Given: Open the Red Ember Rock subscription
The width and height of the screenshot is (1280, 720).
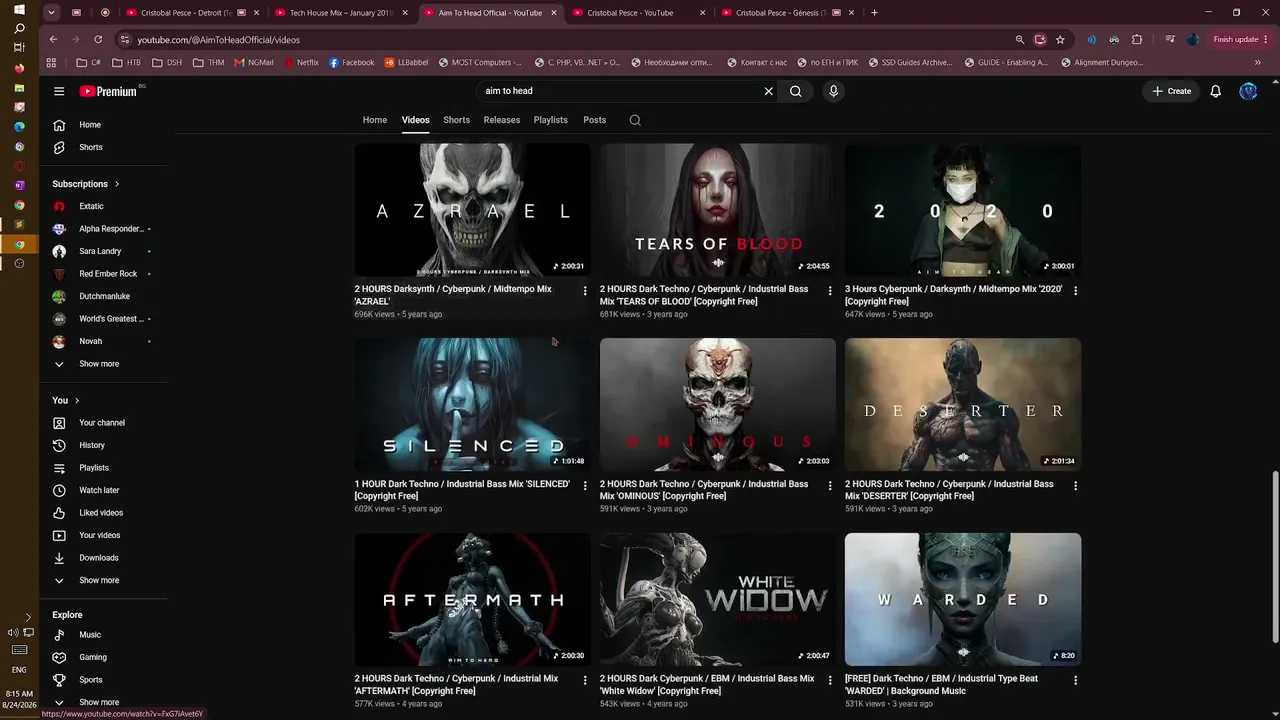Looking at the screenshot, I should pyautogui.click(x=108, y=274).
